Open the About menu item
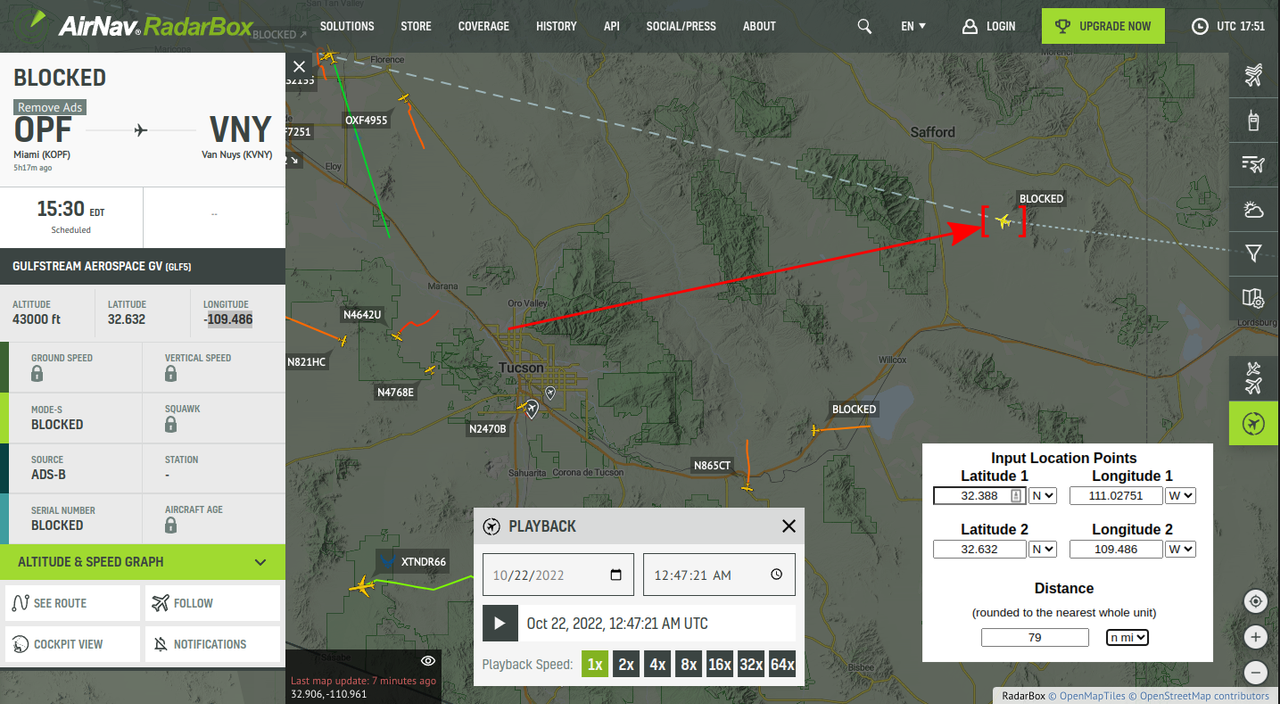This screenshot has width=1280, height=704. pyautogui.click(x=759, y=26)
